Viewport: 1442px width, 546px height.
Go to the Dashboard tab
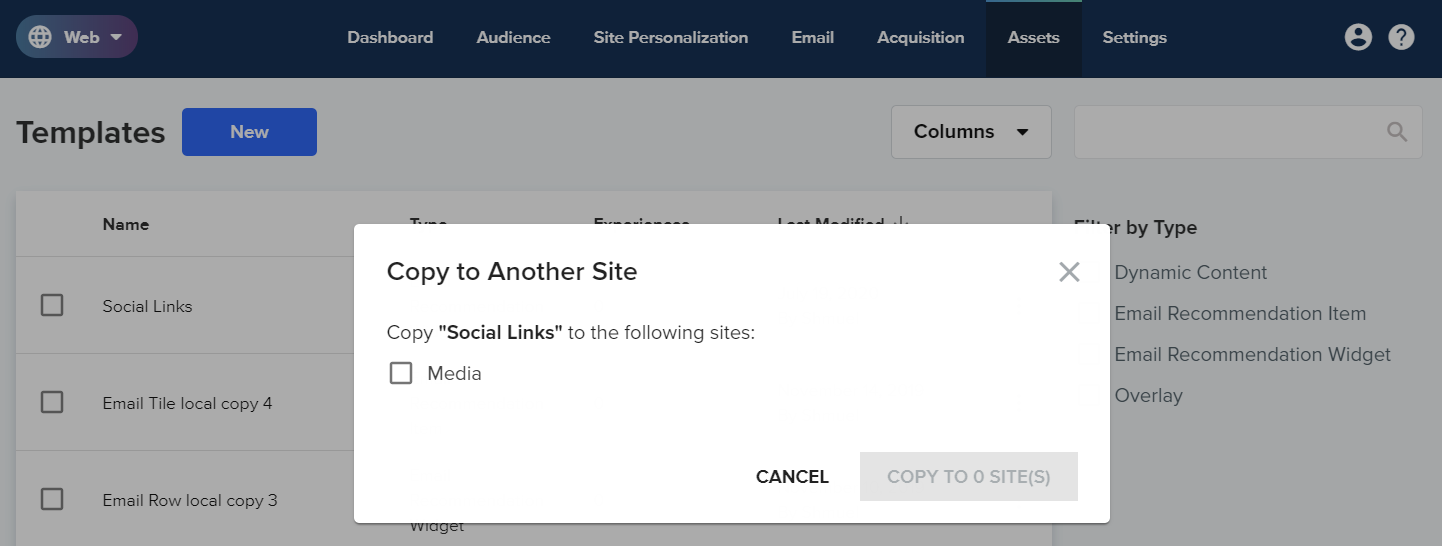(390, 38)
